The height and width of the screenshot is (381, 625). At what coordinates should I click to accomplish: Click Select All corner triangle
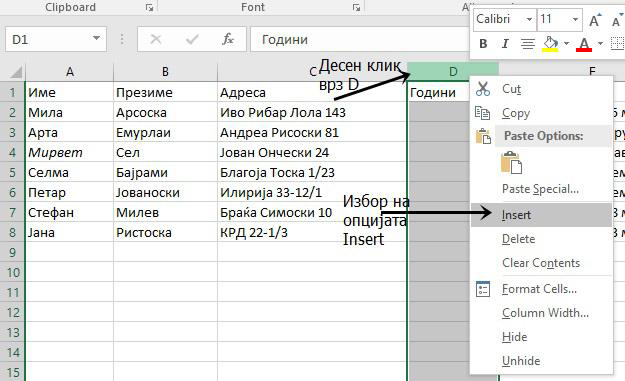tap(15, 72)
